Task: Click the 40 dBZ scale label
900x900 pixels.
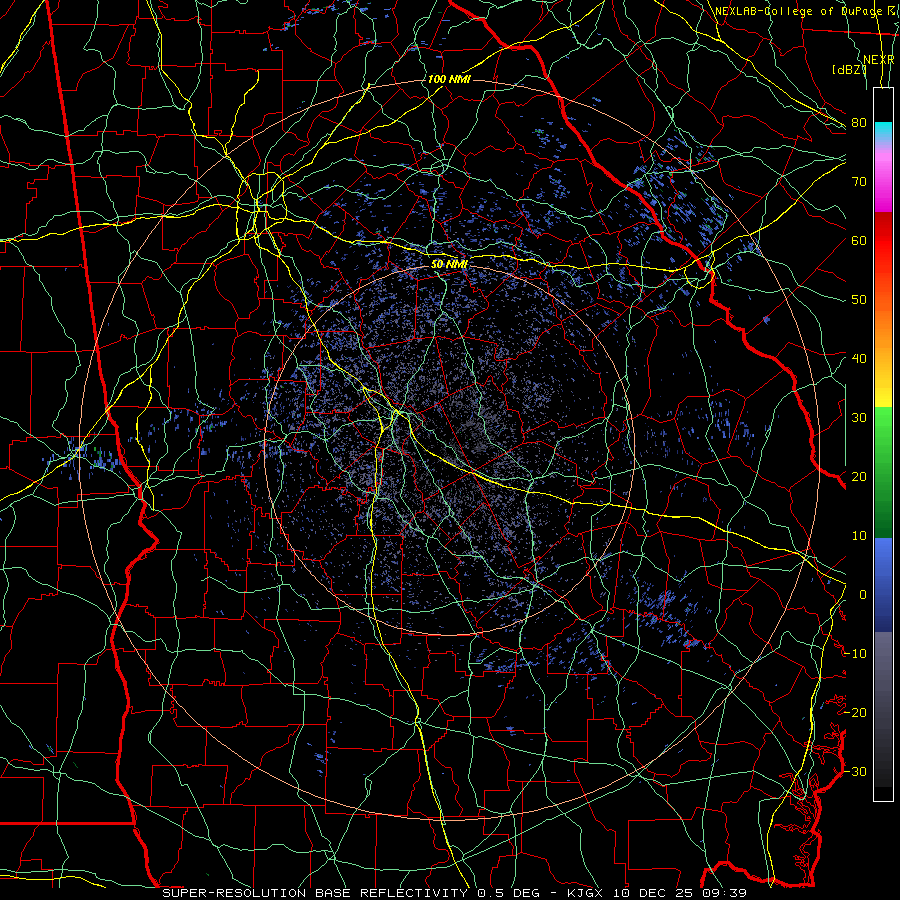Action: click(x=859, y=359)
